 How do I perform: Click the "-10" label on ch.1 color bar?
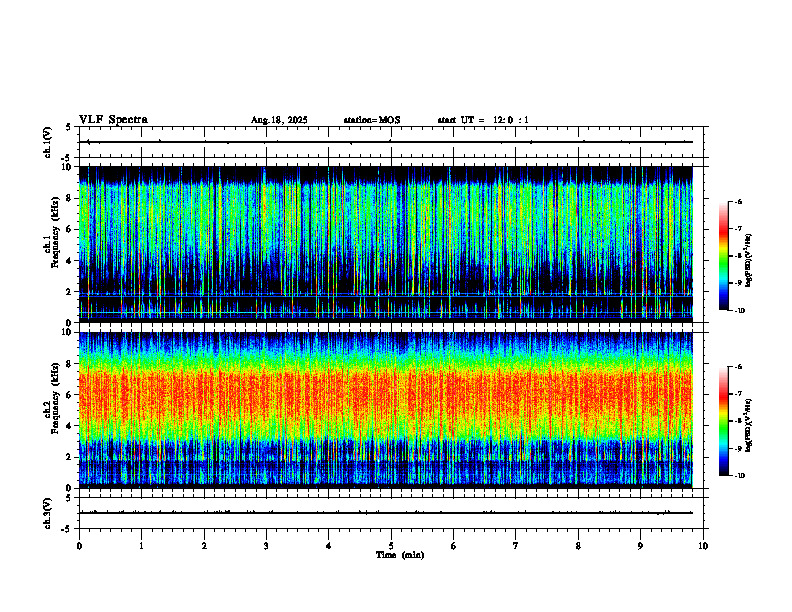tap(740, 311)
